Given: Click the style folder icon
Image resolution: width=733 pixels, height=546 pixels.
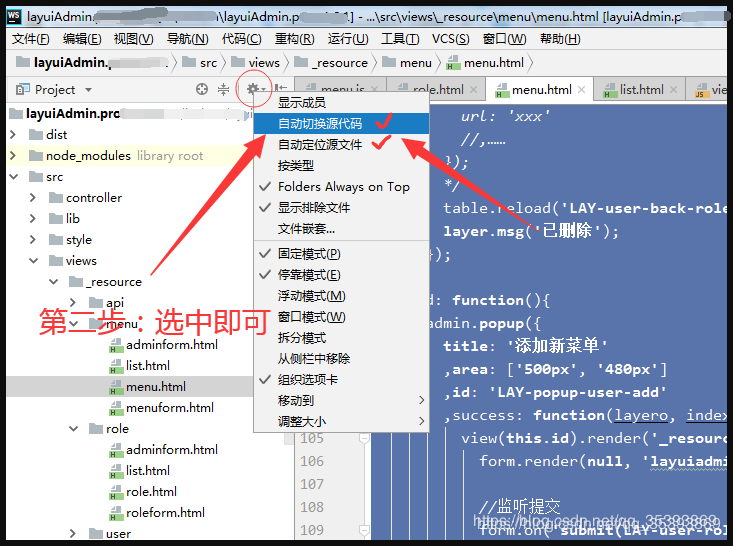Looking at the screenshot, I should click(x=56, y=240).
